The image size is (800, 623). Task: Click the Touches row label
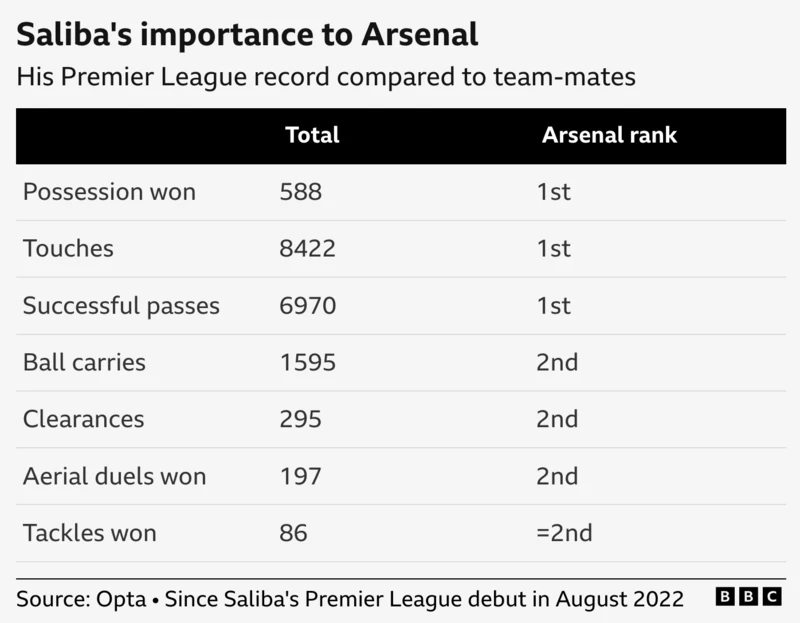tap(68, 248)
